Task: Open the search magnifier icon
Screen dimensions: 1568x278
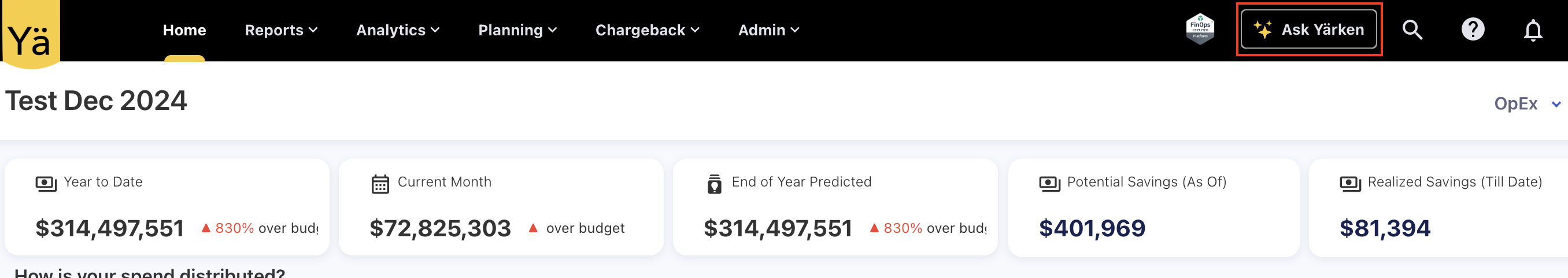Action: pyautogui.click(x=1411, y=30)
